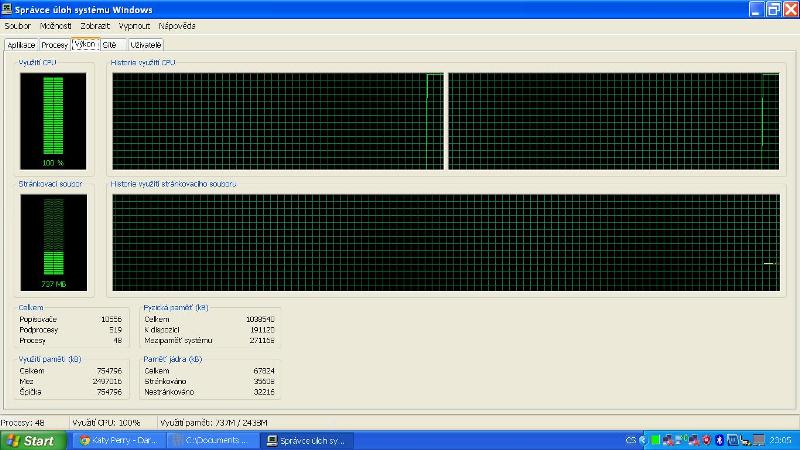
Task: Open the Zobrazit menu
Action: [x=96, y=25]
